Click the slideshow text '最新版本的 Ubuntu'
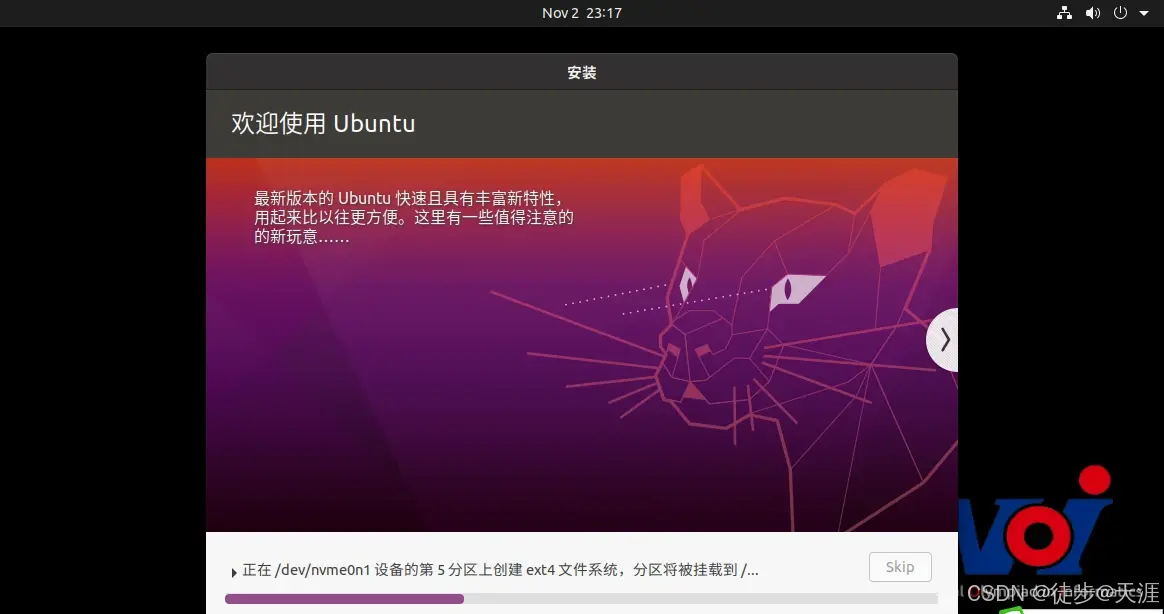 click(322, 198)
